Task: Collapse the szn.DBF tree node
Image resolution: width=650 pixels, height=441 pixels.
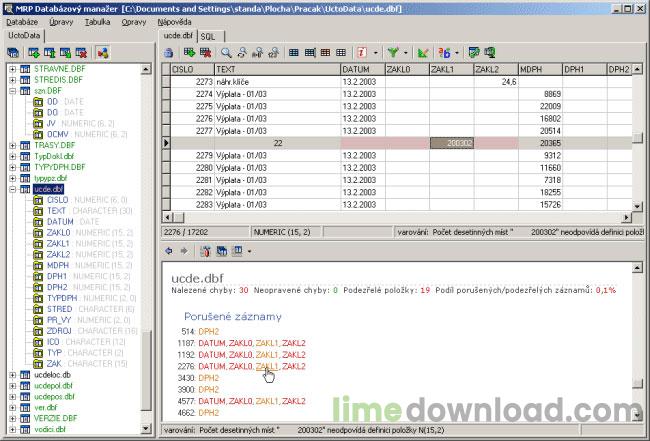Action: pyautogui.click(x=12, y=90)
